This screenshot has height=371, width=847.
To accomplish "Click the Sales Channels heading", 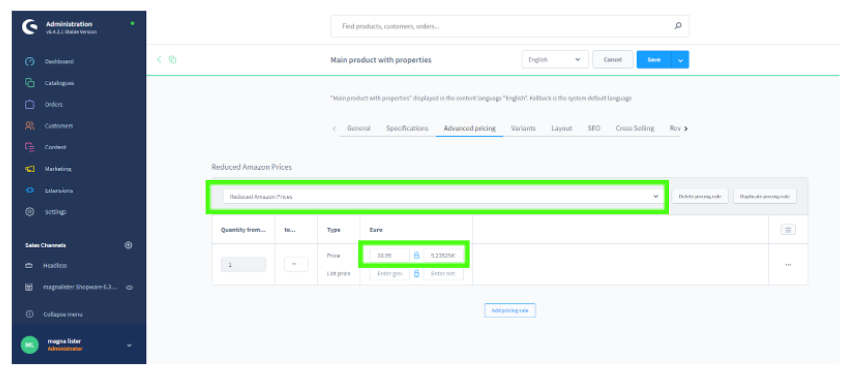I will coord(44,245).
